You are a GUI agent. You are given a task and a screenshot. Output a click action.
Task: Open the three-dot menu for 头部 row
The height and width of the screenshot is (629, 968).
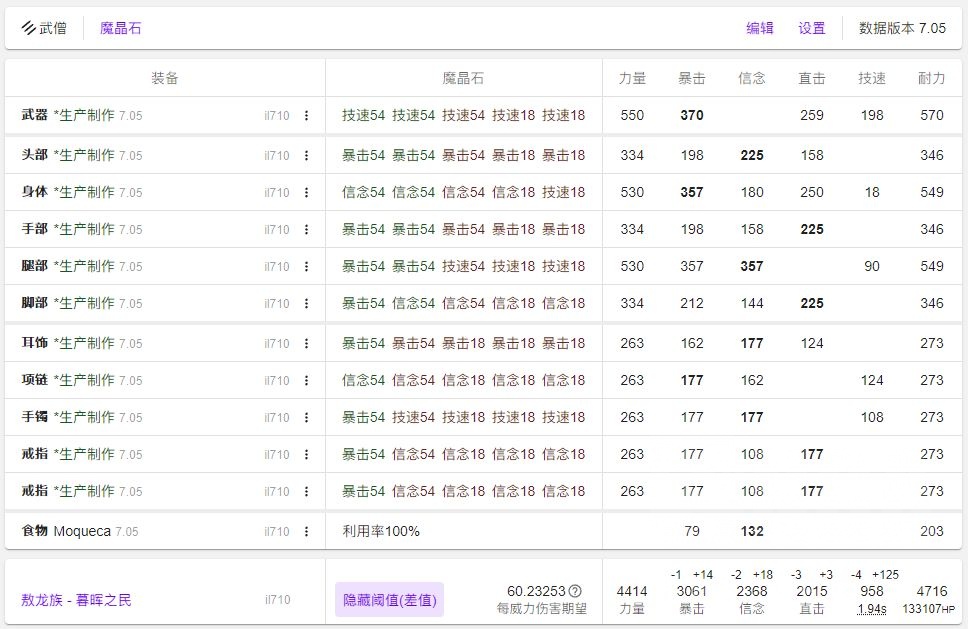(306, 156)
